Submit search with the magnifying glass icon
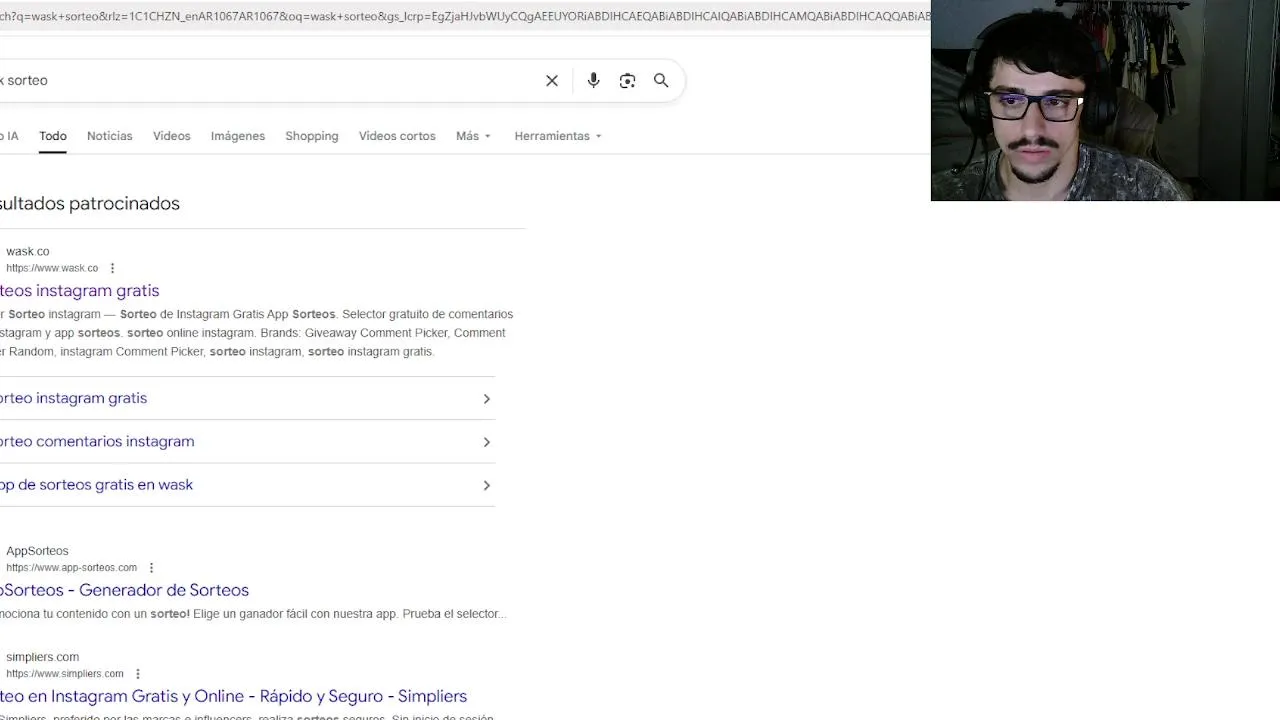 [x=661, y=80]
